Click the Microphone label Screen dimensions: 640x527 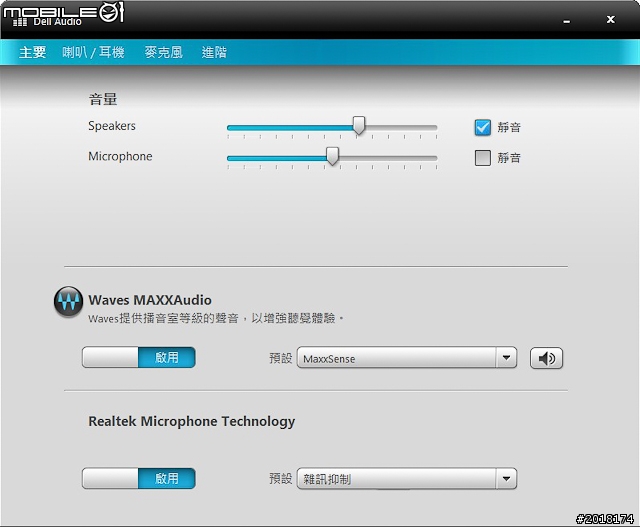[120, 156]
